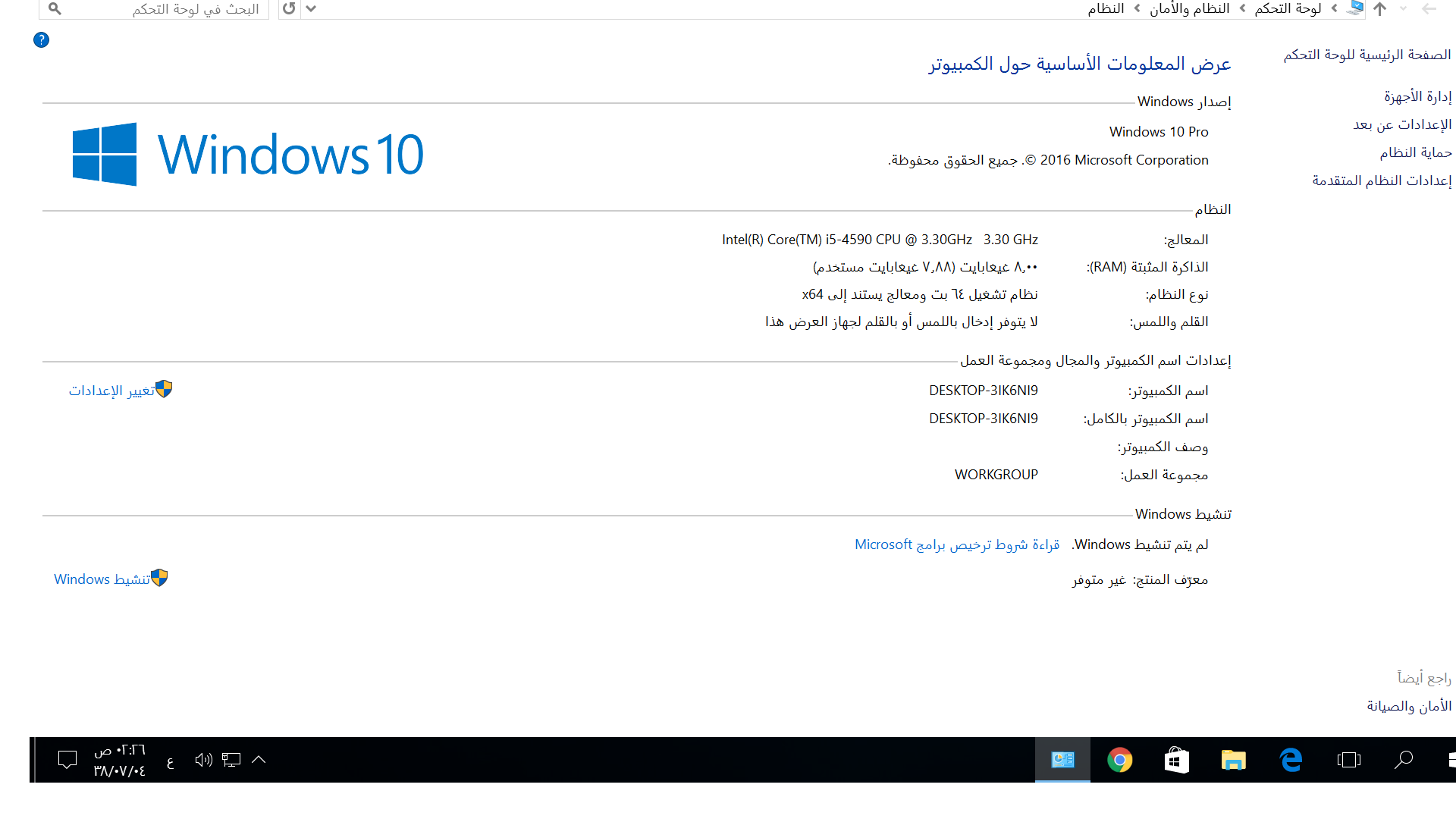Open recent locations dropdown chevron
Screen dimensions: 1456x819
tap(1404, 9)
